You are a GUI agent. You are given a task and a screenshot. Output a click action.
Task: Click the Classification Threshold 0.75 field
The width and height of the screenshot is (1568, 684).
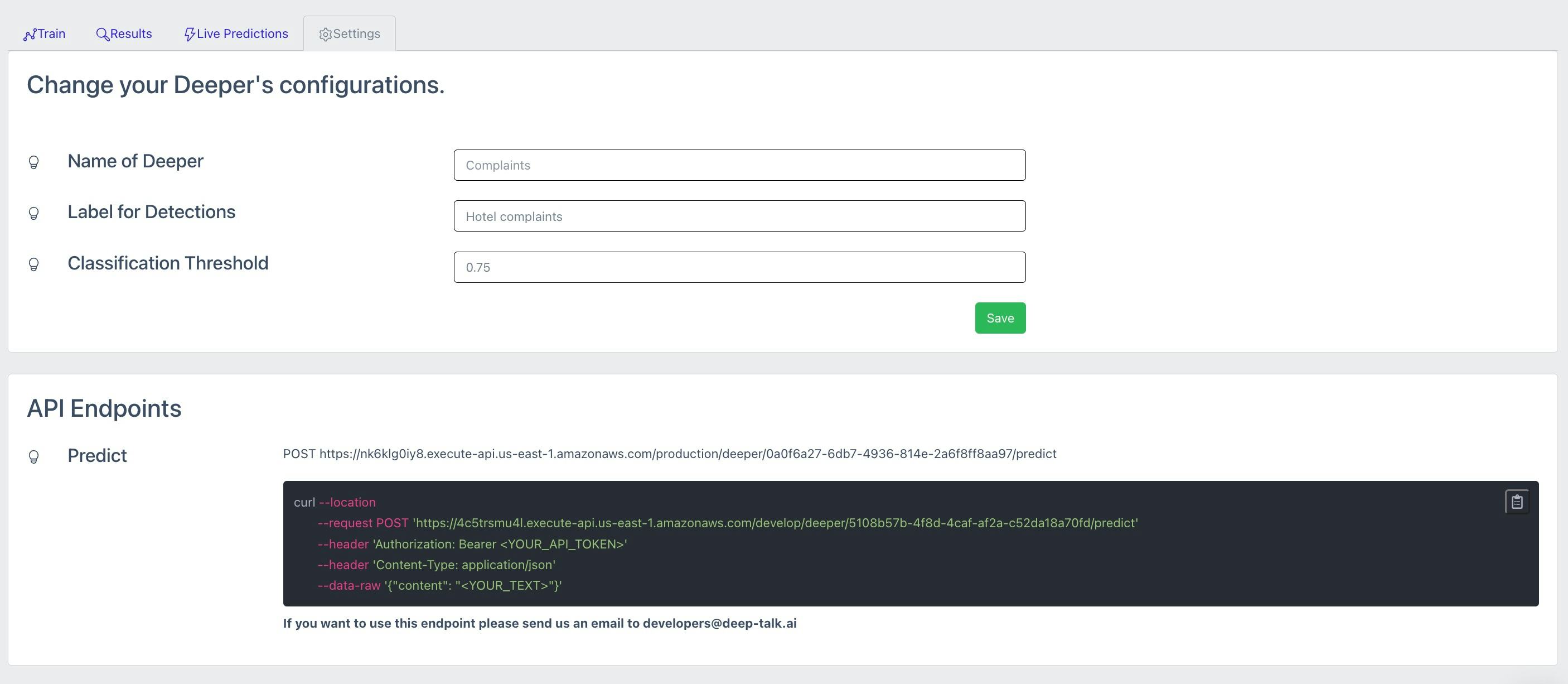[739, 267]
